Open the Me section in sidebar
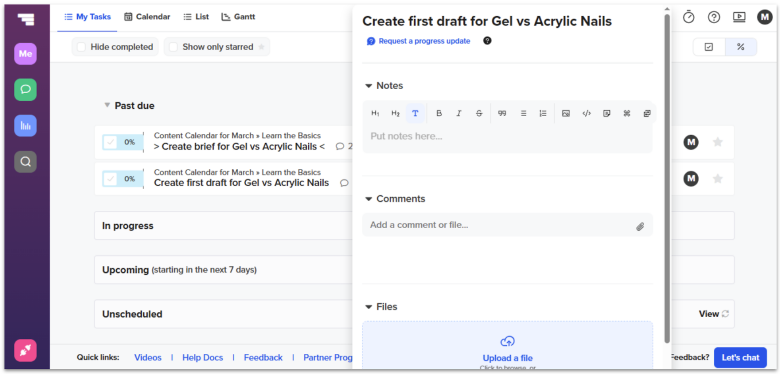780x374 pixels. [x=25, y=54]
